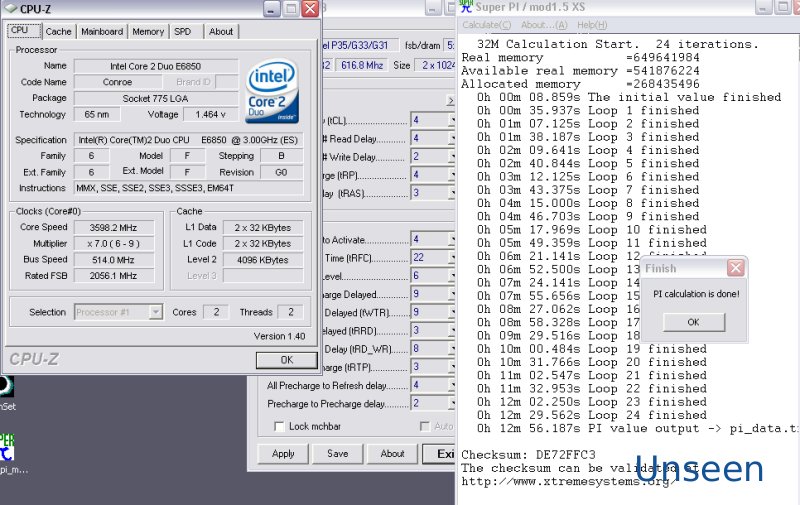Open the tWTR value dropdown
Screen dimensions: 800x505
452,312
